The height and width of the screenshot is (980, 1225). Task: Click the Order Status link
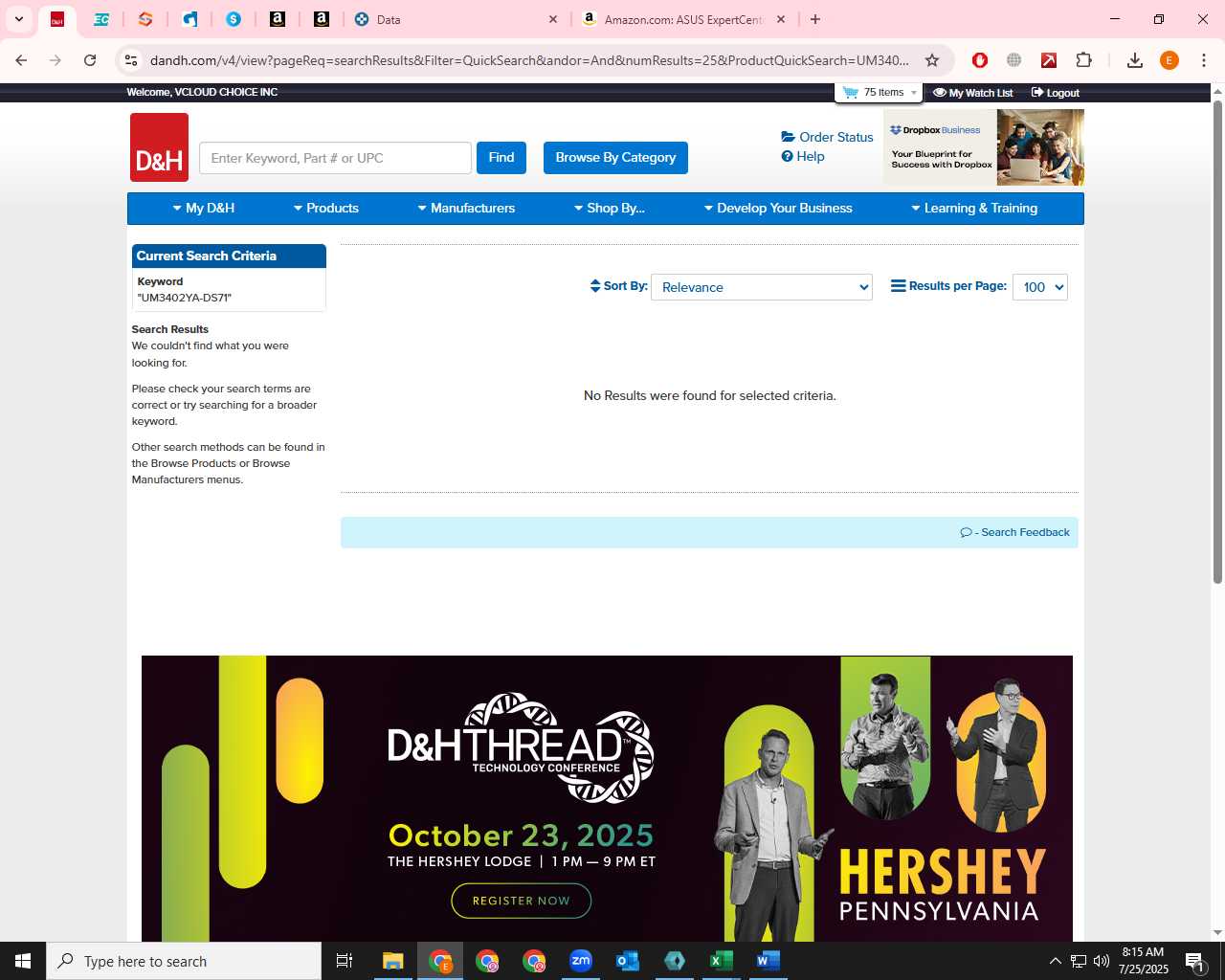827,137
